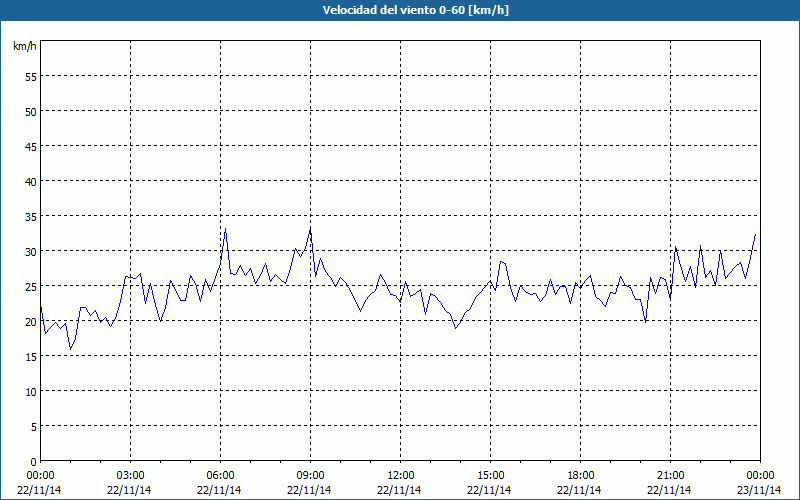Select the 15 y-axis value
This screenshot has width=800, height=500.
click(31, 357)
